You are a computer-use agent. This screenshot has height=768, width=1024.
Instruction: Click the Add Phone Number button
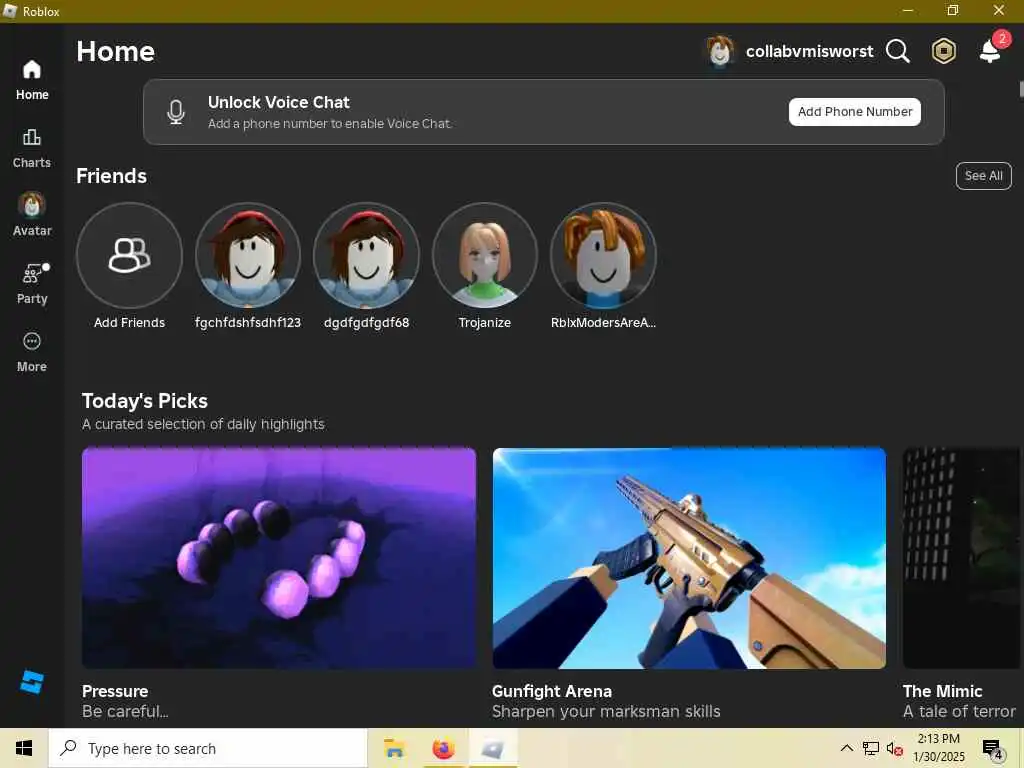point(855,112)
